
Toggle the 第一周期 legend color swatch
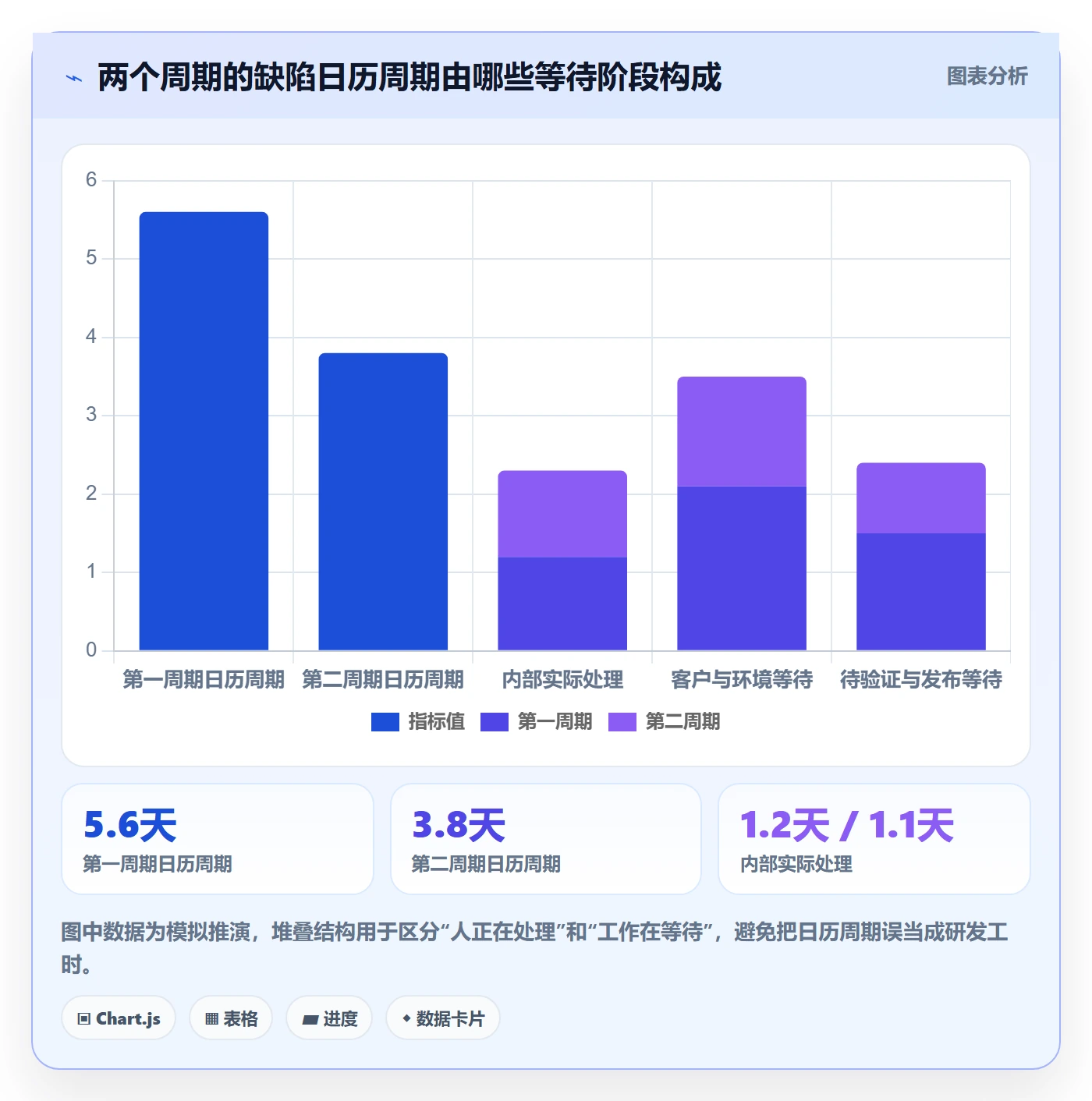[x=495, y=722]
